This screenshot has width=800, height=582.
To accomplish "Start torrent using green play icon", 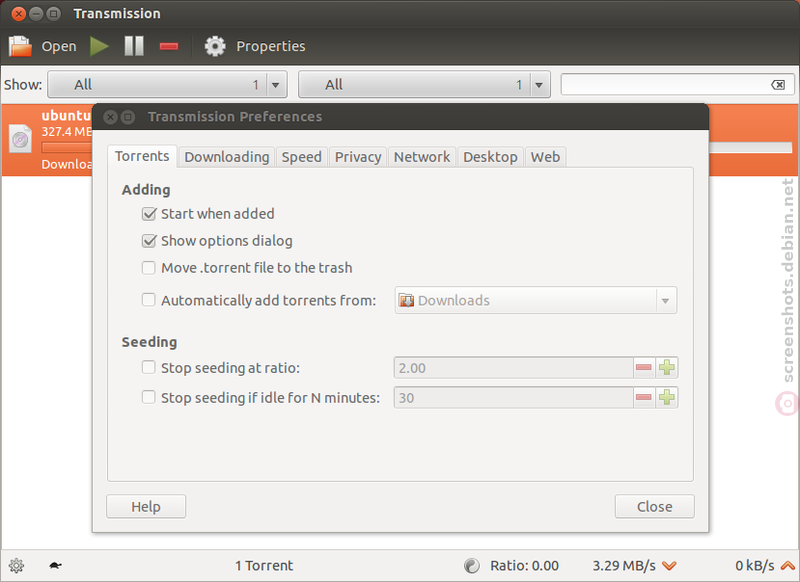I will (x=99, y=46).
